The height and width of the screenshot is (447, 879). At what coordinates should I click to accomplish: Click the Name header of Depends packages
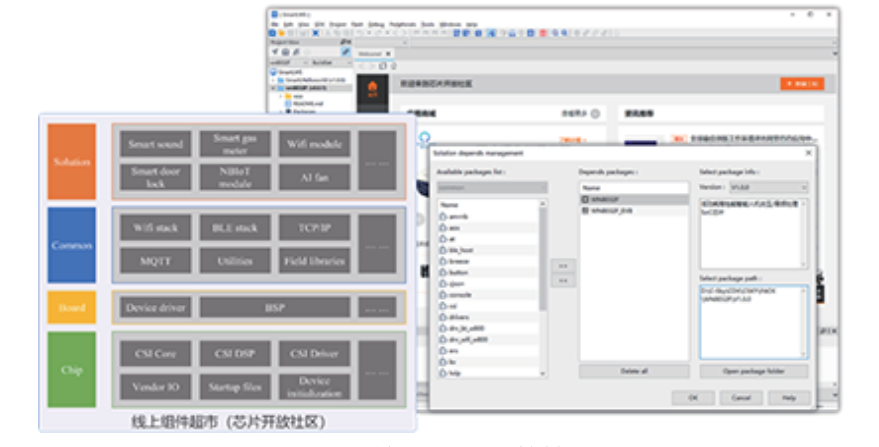[x=634, y=188]
